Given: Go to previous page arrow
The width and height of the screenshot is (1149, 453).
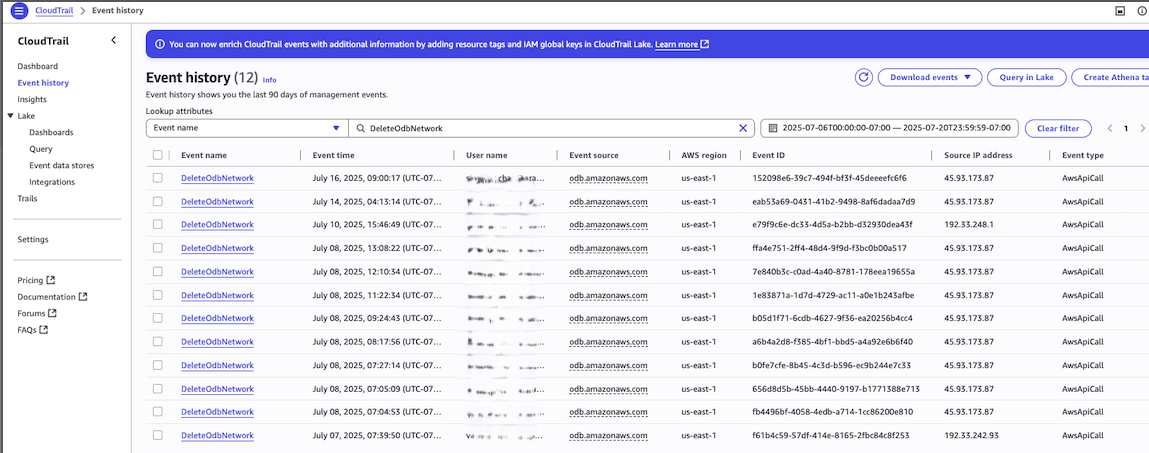Looking at the screenshot, I should point(1109,128).
